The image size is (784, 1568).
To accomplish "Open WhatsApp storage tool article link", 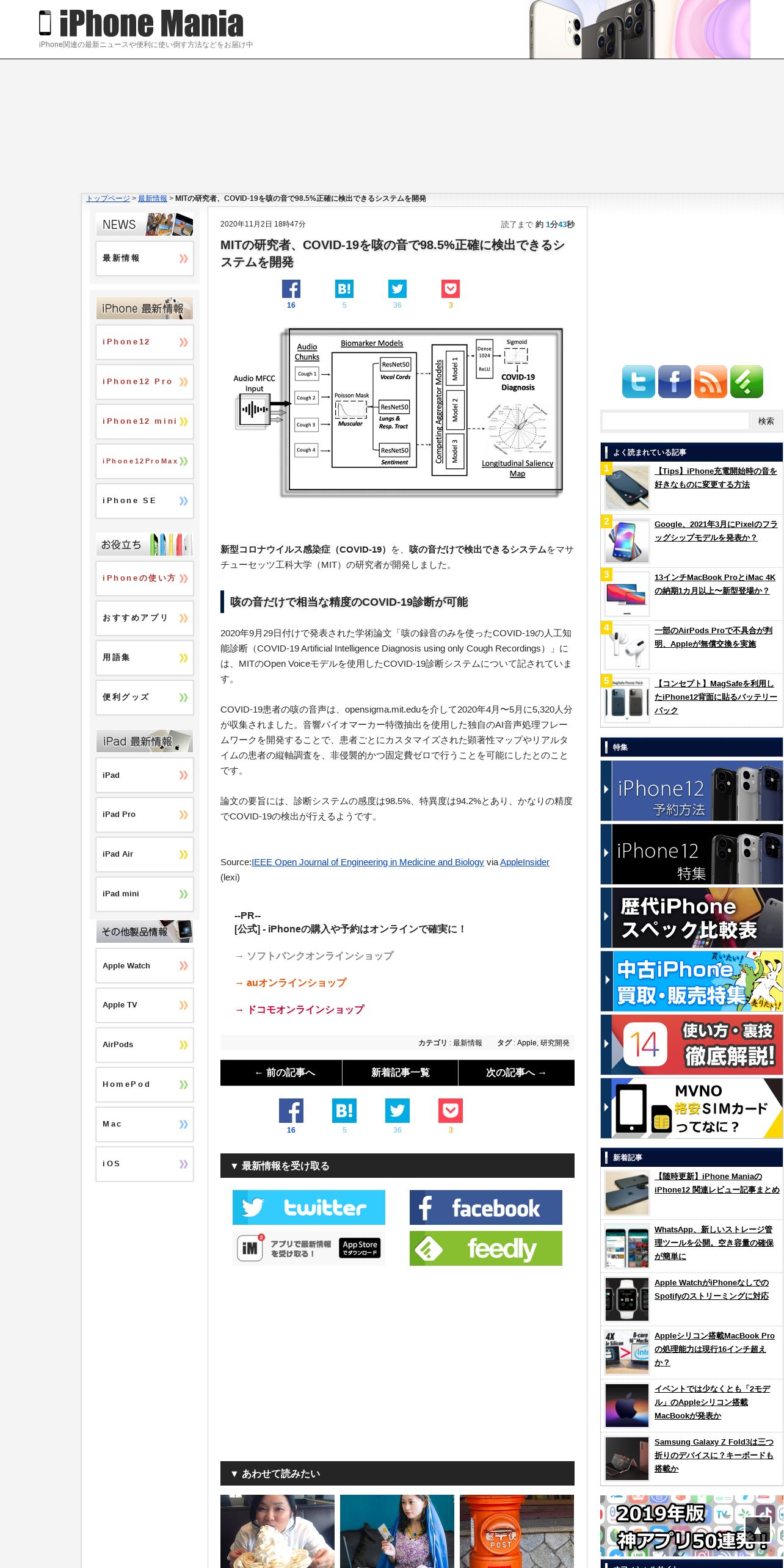I will click(x=714, y=1243).
